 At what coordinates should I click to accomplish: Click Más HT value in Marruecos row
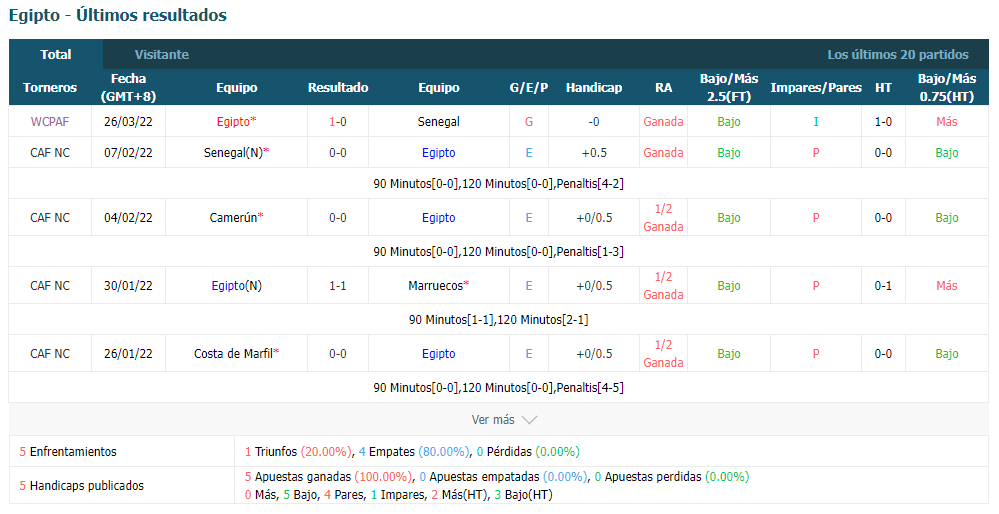947,285
